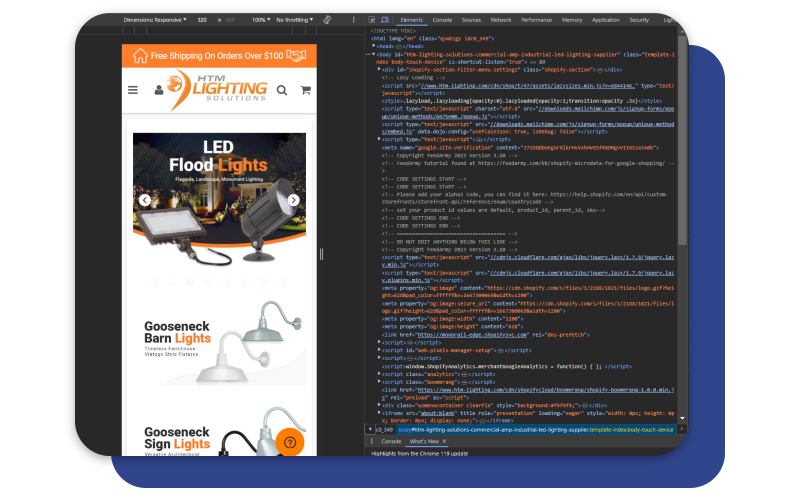
Task: Follow the lazysizes.min.js script link
Action: point(527,86)
